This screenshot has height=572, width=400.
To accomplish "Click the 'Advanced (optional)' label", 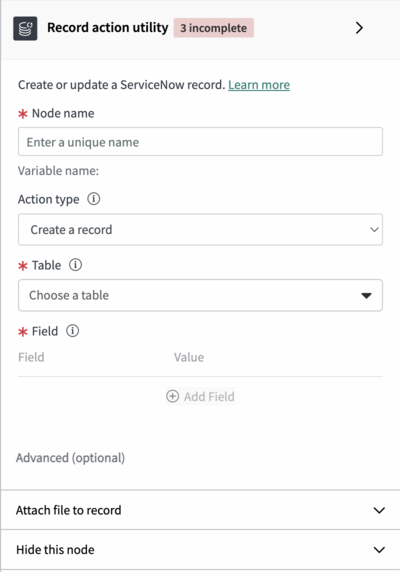I will click(70, 457).
